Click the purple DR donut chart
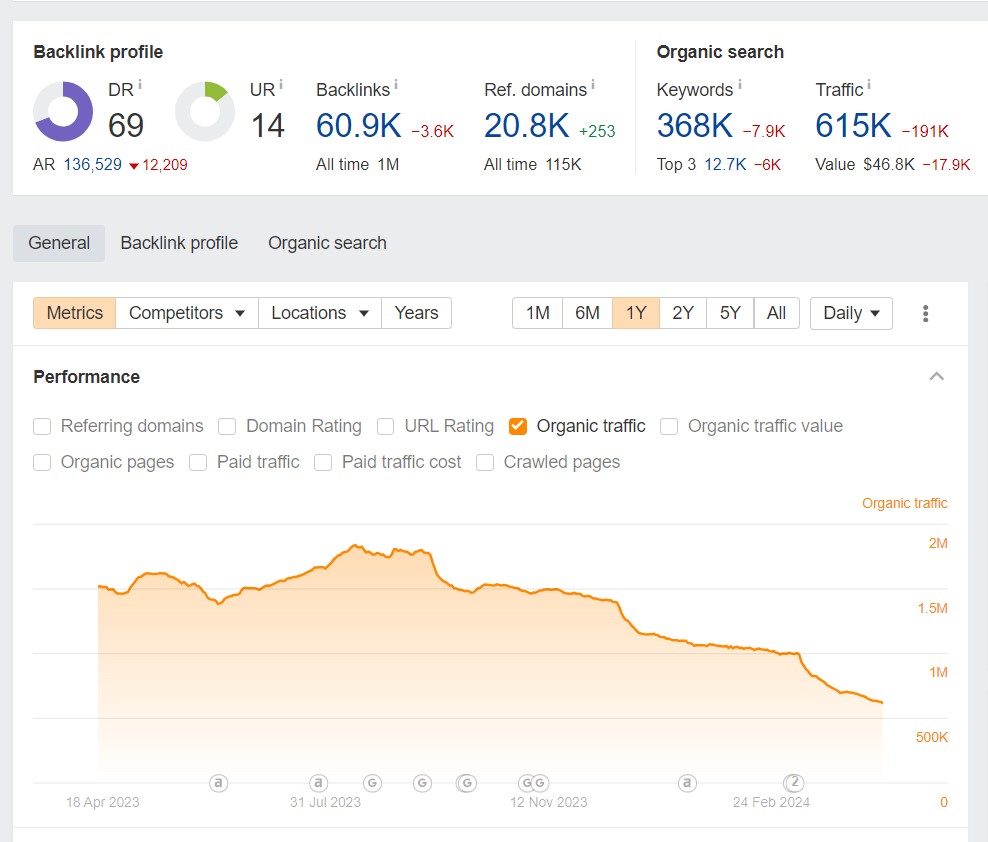Screen dimensions: 988x842 pyautogui.click(x=63, y=112)
